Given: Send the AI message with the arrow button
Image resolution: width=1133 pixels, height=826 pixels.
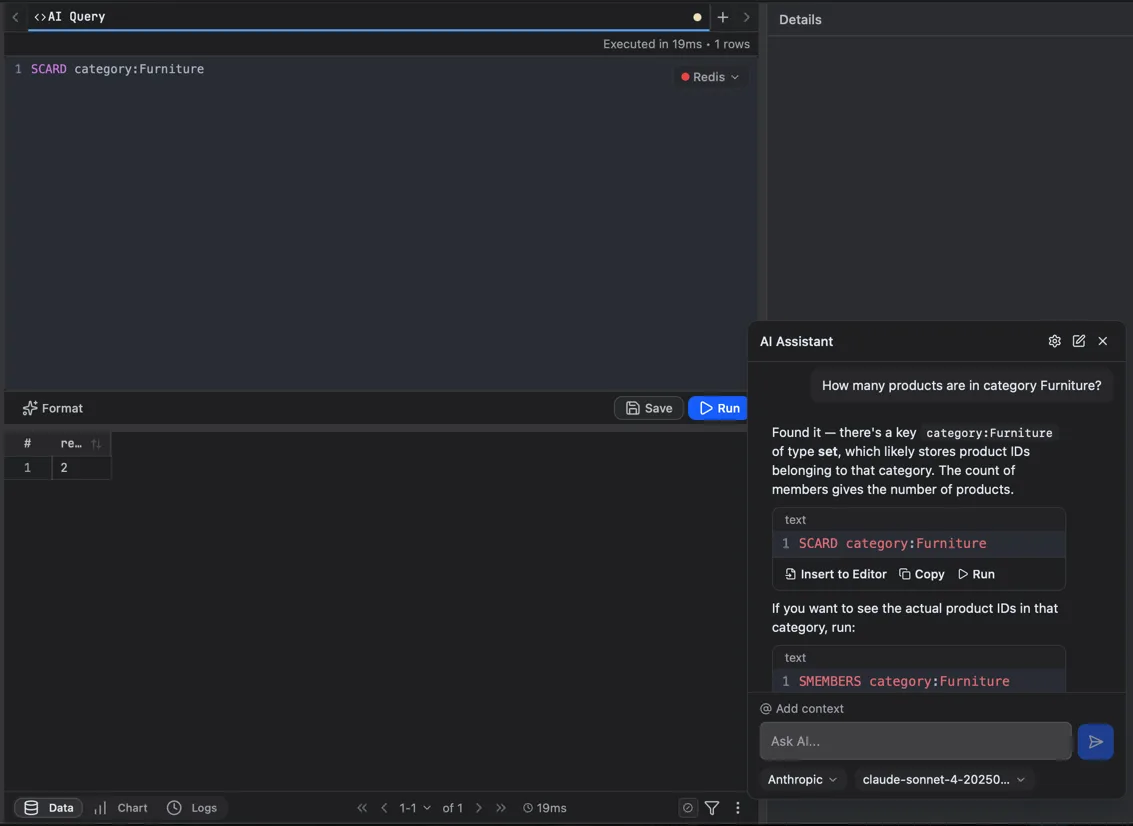Looking at the screenshot, I should pyautogui.click(x=1095, y=741).
